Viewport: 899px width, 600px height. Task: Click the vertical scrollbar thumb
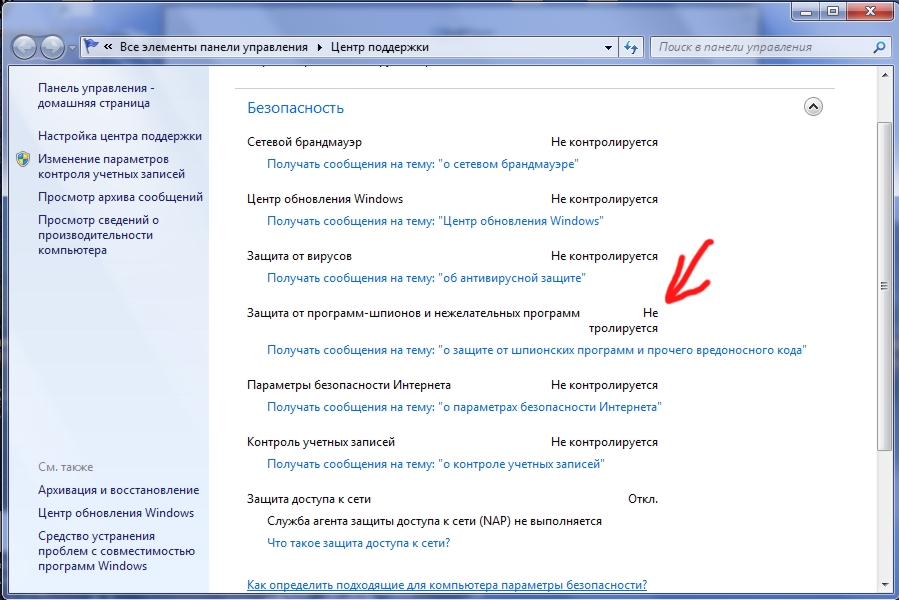click(884, 286)
